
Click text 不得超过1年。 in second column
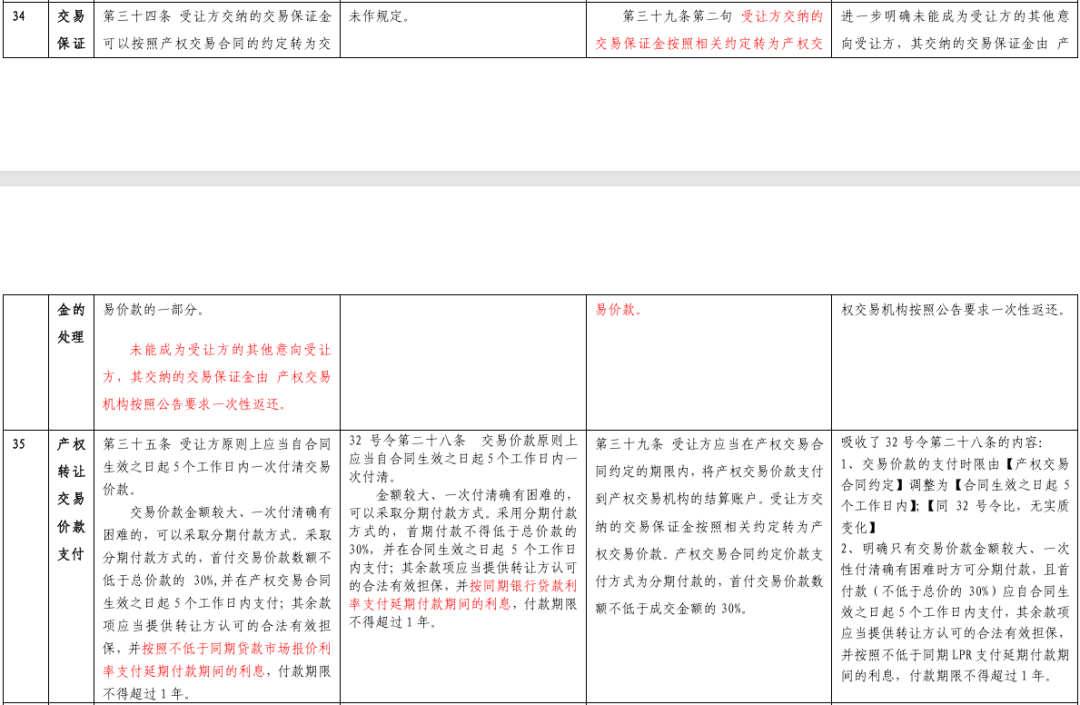[392, 622]
